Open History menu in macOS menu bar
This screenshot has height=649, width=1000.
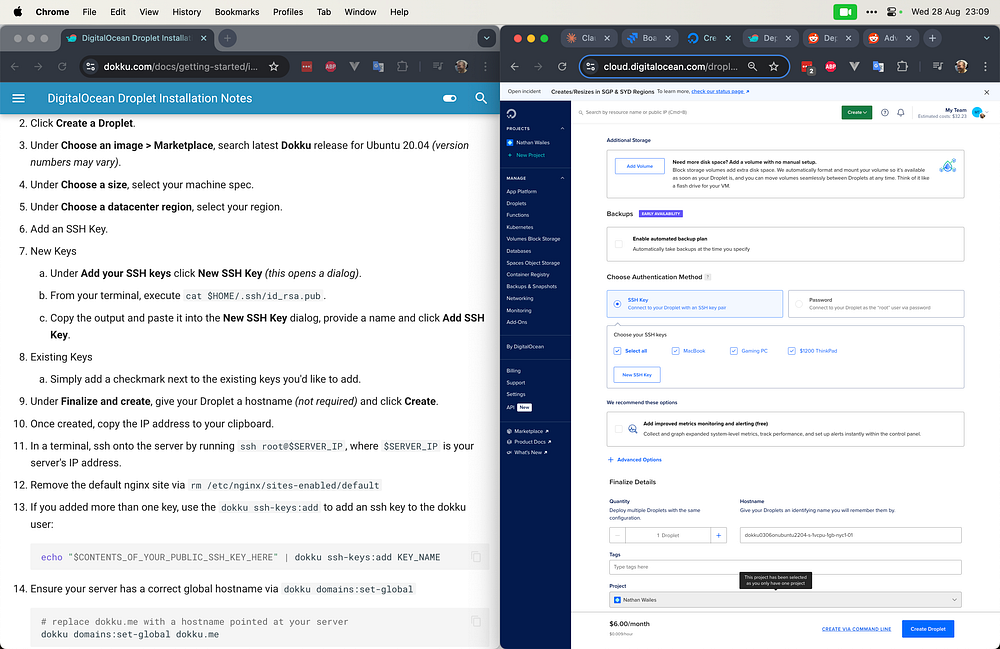[186, 11]
